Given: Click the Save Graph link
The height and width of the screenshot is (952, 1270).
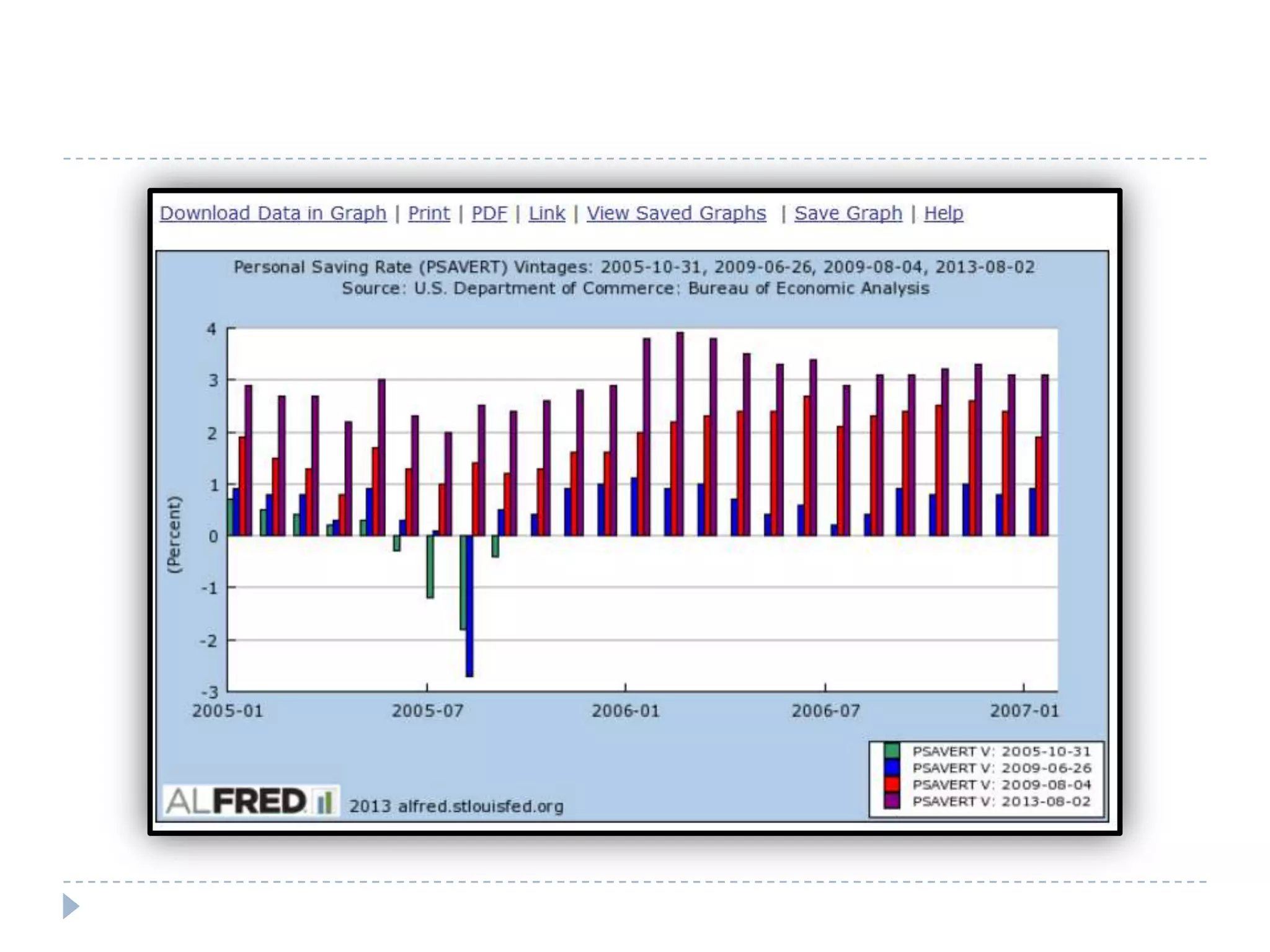Looking at the screenshot, I should tap(848, 213).
